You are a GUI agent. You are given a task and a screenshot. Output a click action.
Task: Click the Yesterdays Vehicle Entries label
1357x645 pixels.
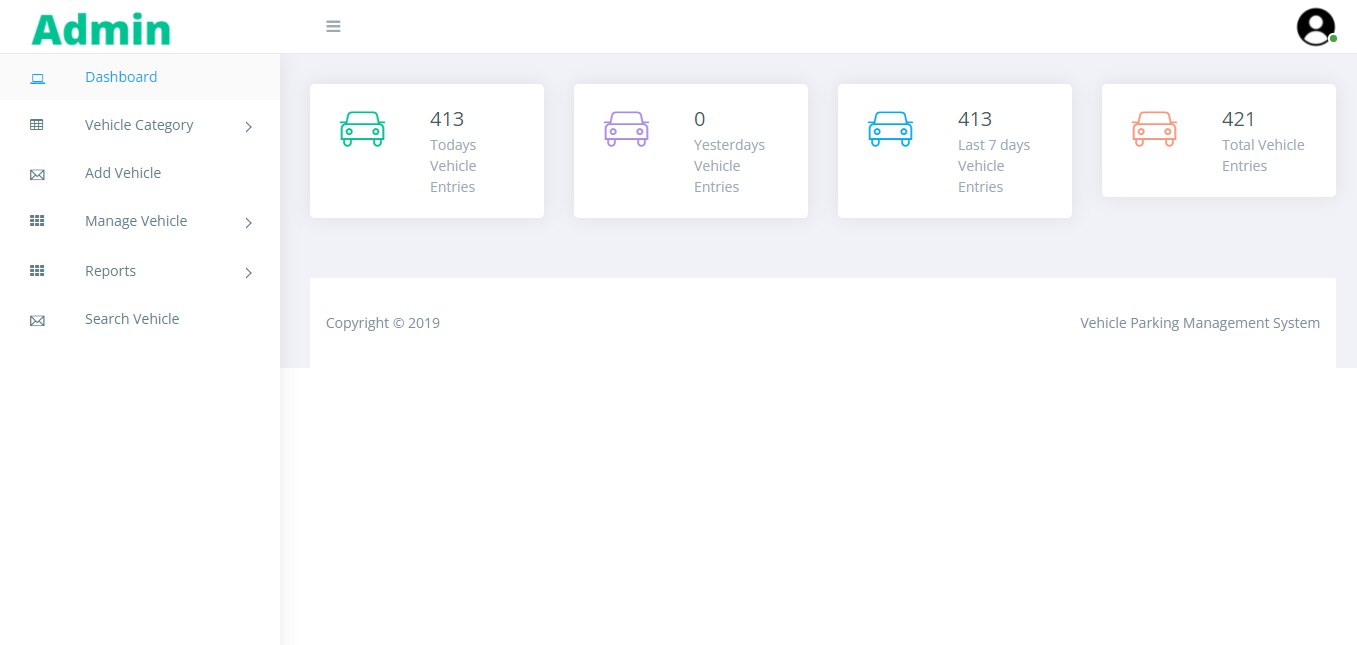click(729, 166)
